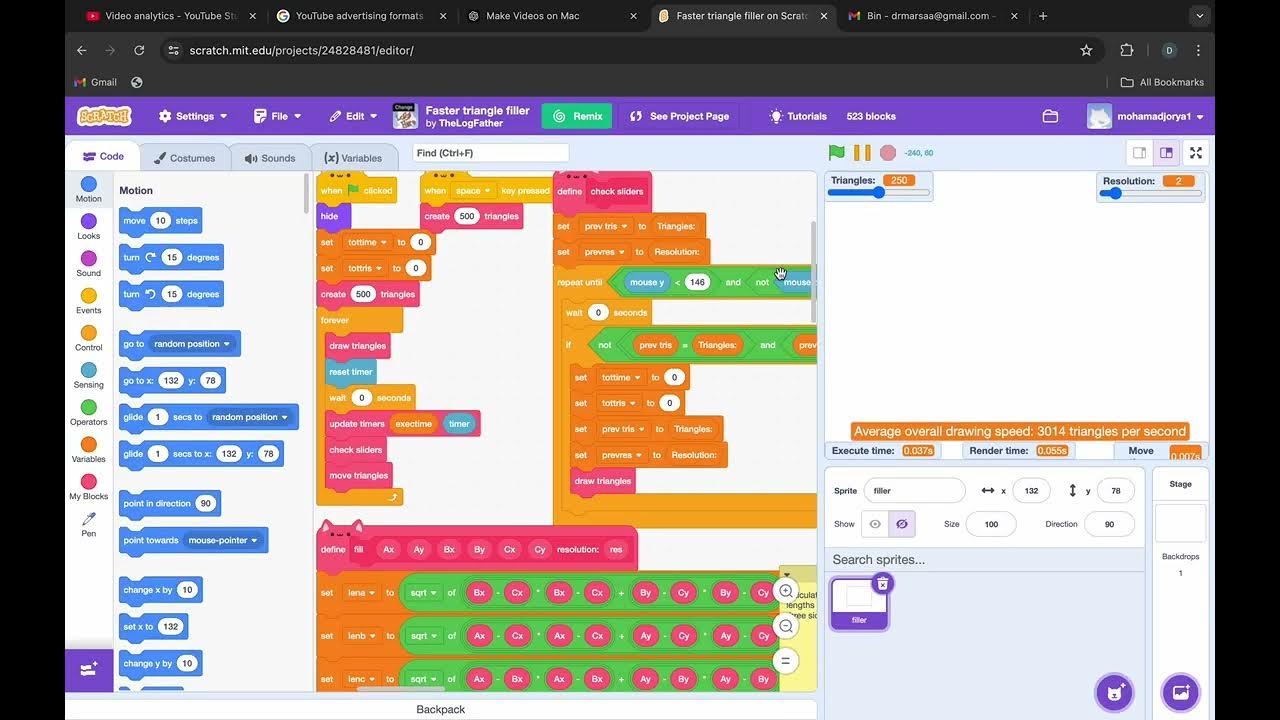Open the Choose a Sprite button
The height and width of the screenshot is (720, 1280).
click(1115, 692)
